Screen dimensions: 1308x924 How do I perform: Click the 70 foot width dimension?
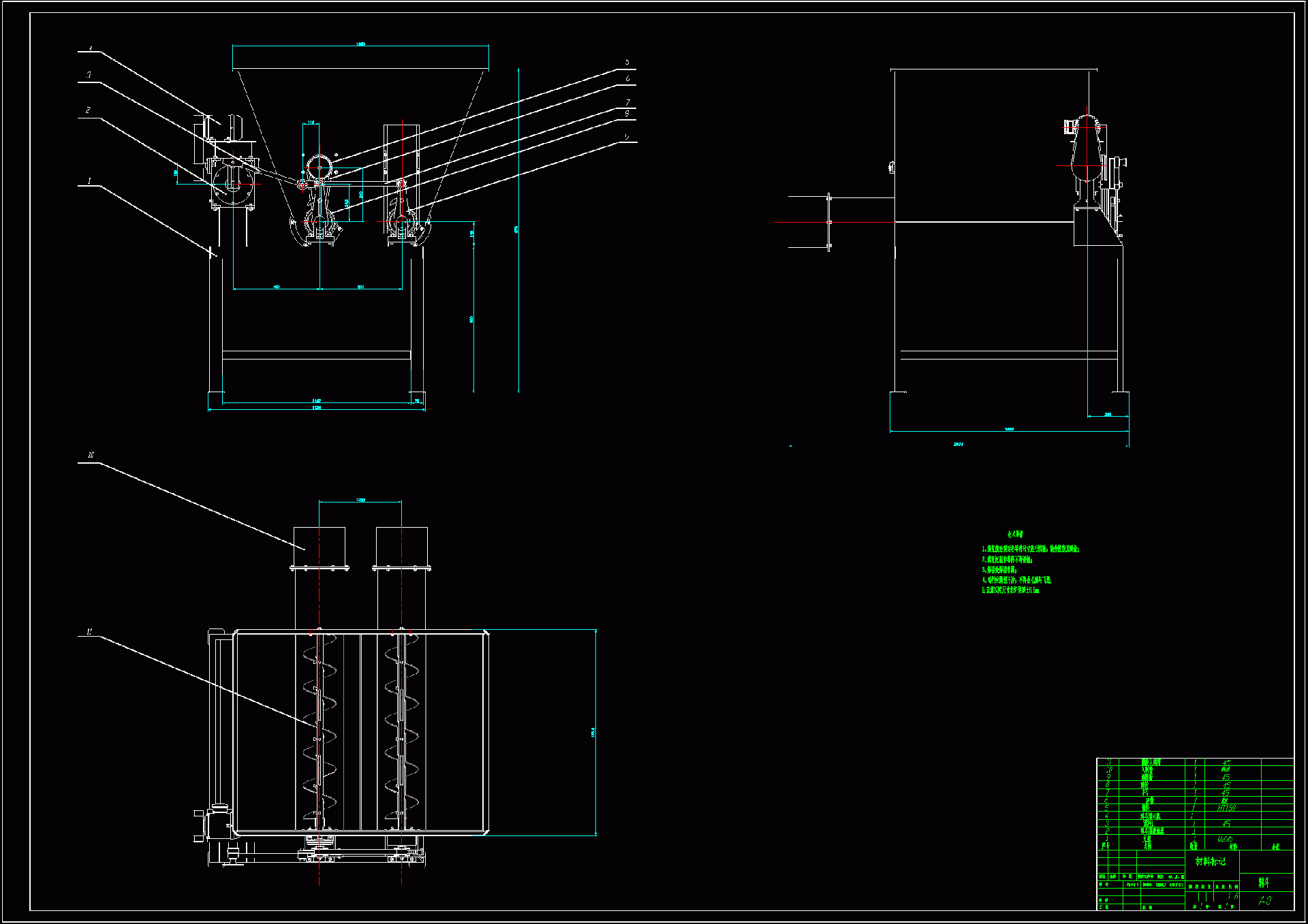coord(418,401)
